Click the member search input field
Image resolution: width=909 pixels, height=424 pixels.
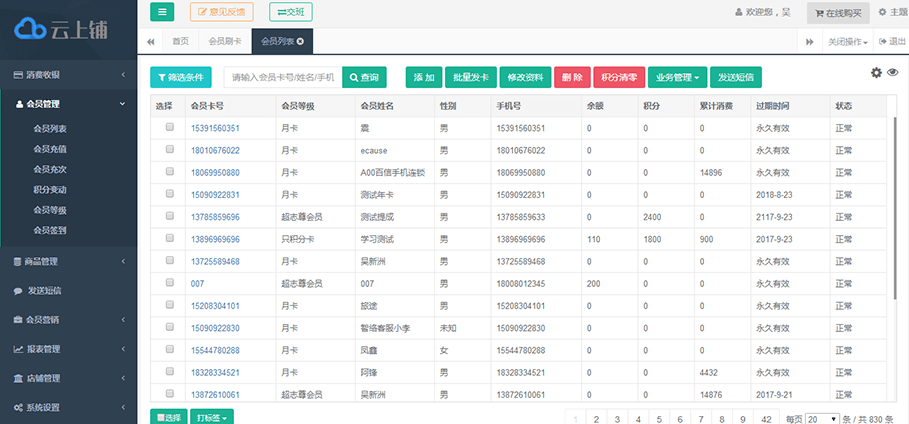coord(282,77)
